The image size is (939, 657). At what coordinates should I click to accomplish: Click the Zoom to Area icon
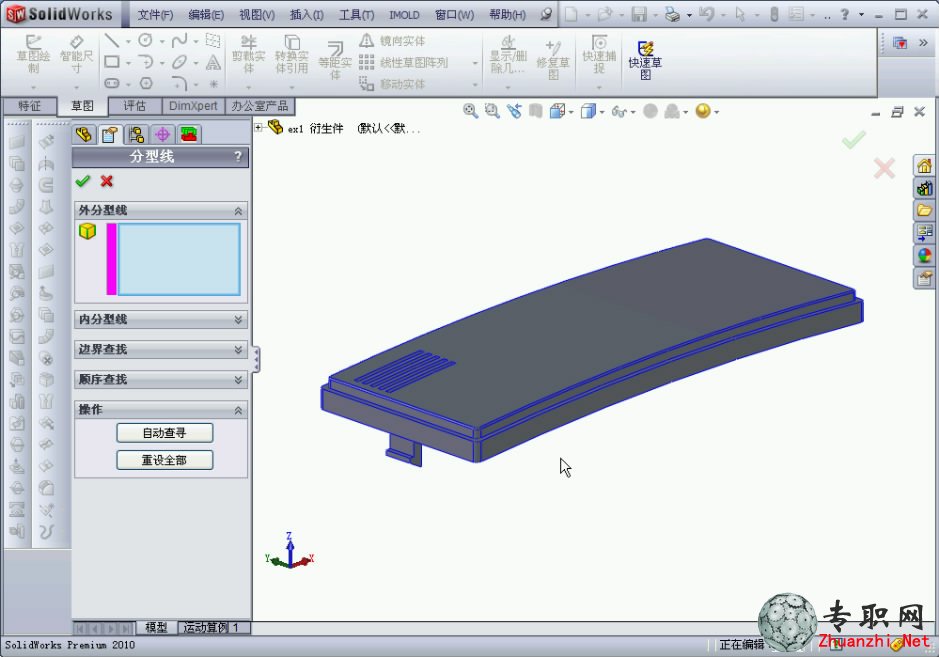coord(492,111)
